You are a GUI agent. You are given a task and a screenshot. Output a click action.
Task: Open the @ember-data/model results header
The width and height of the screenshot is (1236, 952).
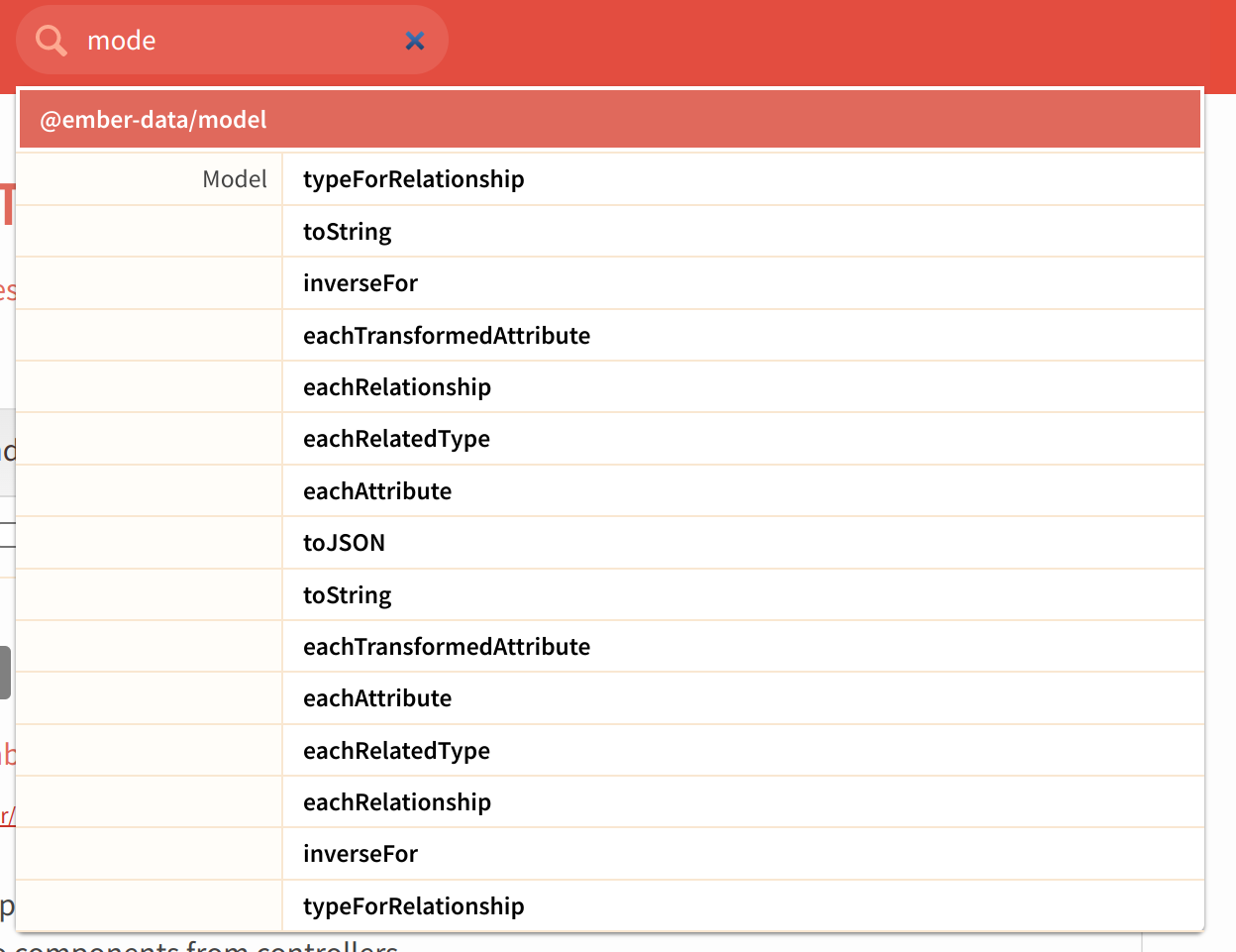pyautogui.click(x=610, y=120)
